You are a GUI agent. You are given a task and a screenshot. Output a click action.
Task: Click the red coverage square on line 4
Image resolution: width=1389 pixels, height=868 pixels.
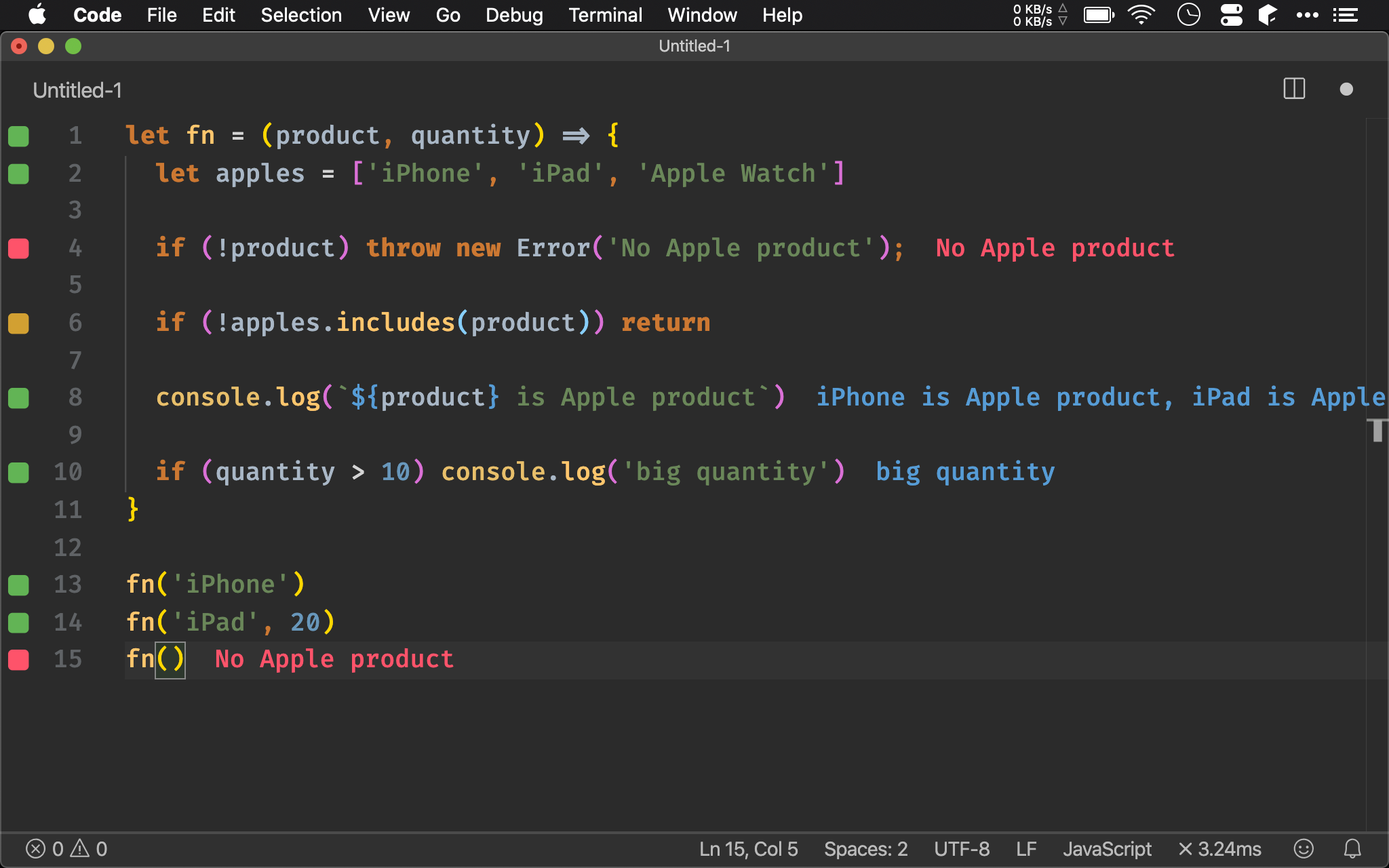coord(18,248)
